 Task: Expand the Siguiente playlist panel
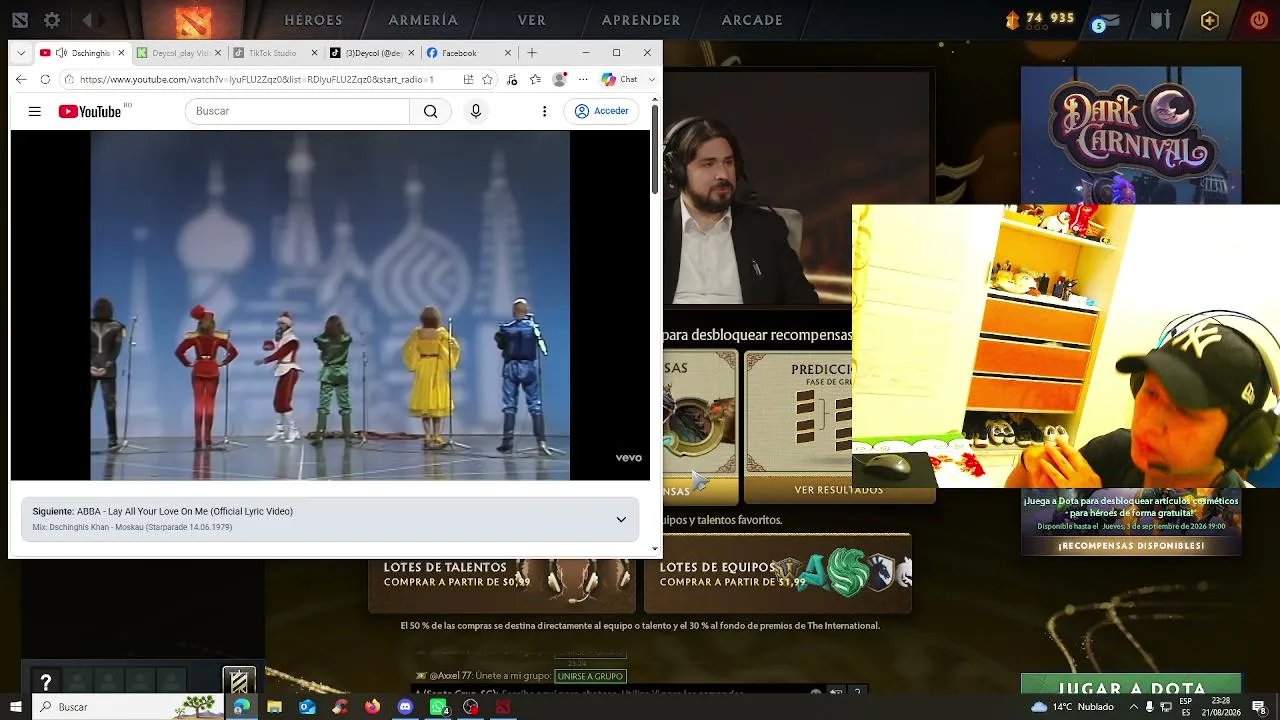coord(621,519)
